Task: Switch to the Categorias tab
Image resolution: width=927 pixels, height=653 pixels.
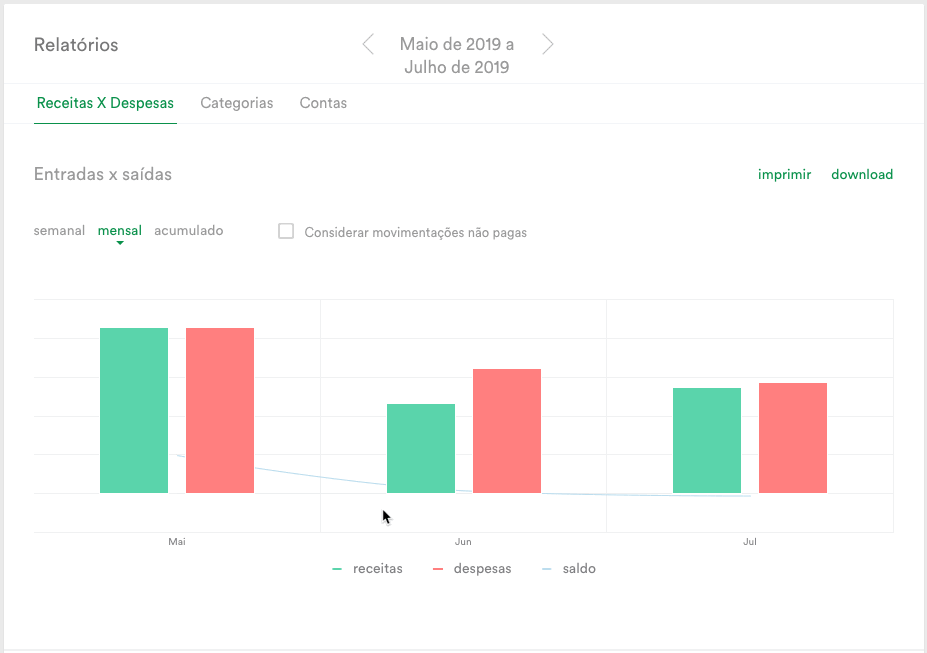Action: 236,103
